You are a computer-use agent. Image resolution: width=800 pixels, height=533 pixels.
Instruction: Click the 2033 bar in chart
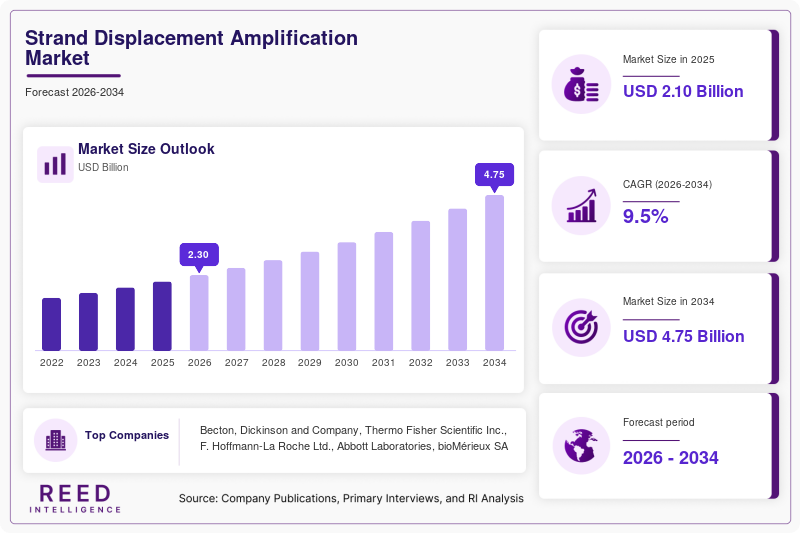click(458, 280)
